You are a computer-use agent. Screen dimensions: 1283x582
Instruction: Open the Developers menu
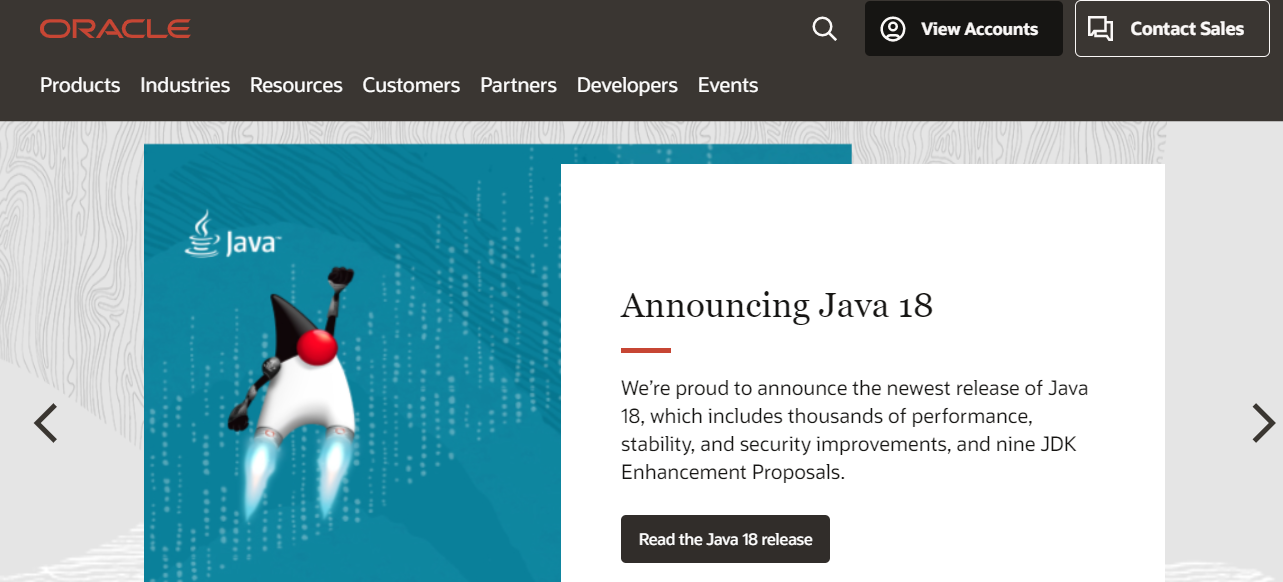click(x=627, y=85)
